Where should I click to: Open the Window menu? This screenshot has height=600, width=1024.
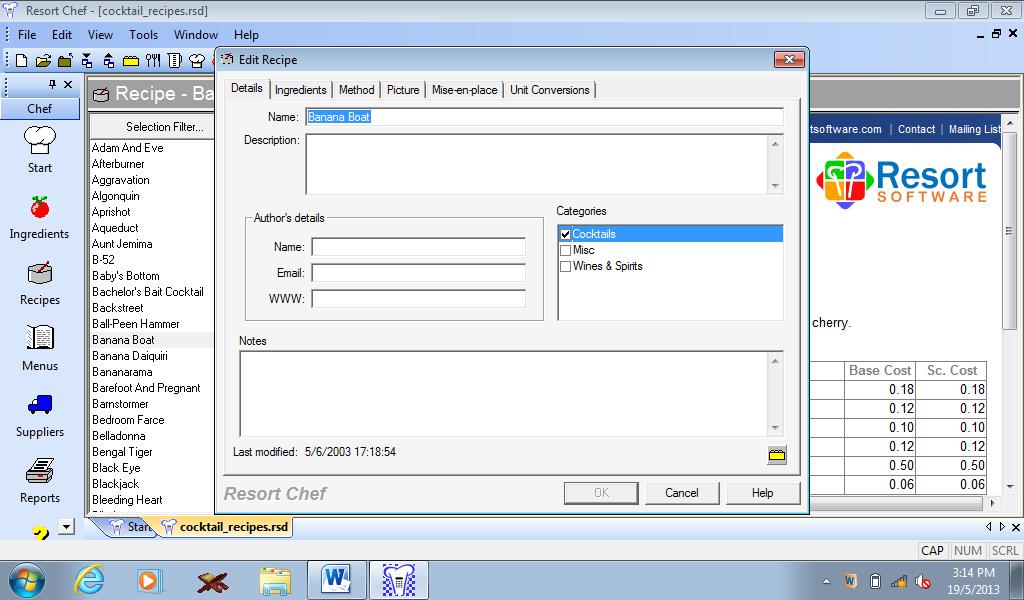point(196,35)
